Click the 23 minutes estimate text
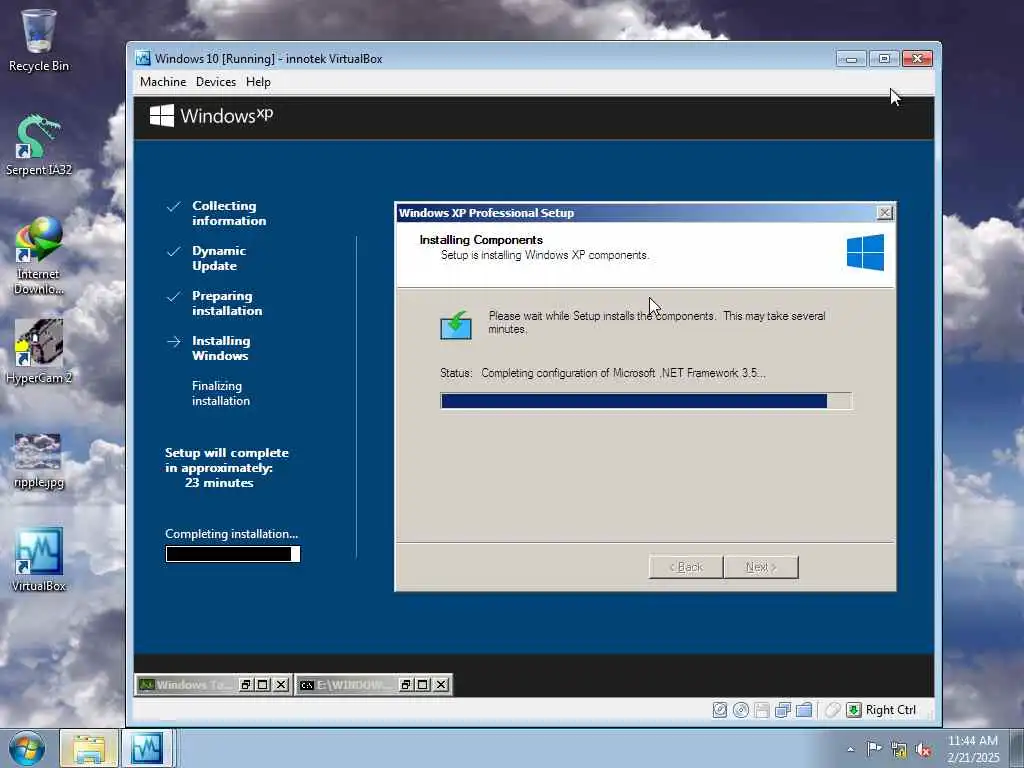The height and width of the screenshot is (768, 1024). click(x=219, y=483)
